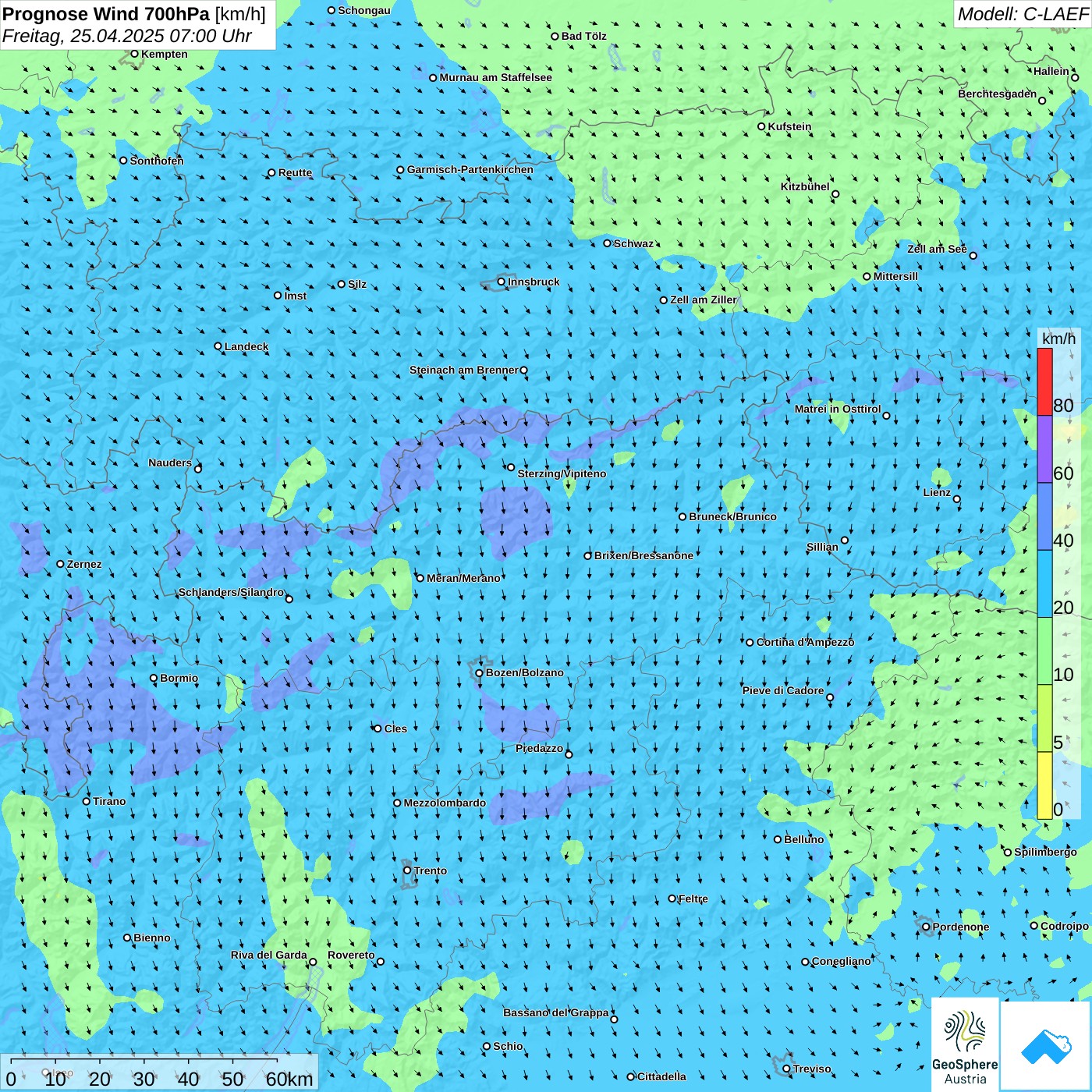Click the 'Schongau' label
The height and width of the screenshot is (1092, 1092).
(x=364, y=10)
